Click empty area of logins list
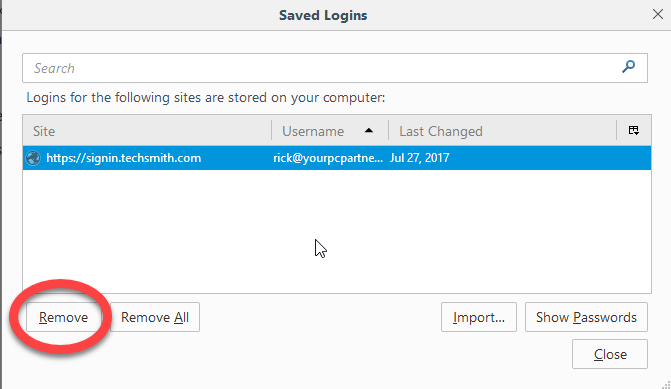The image size is (671, 389). coord(337,231)
